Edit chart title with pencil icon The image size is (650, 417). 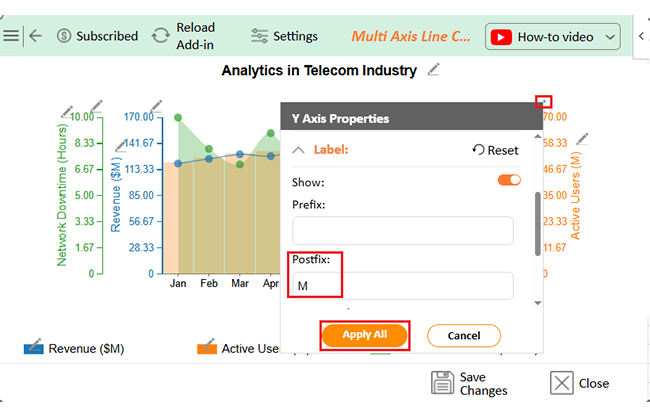(433, 69)
